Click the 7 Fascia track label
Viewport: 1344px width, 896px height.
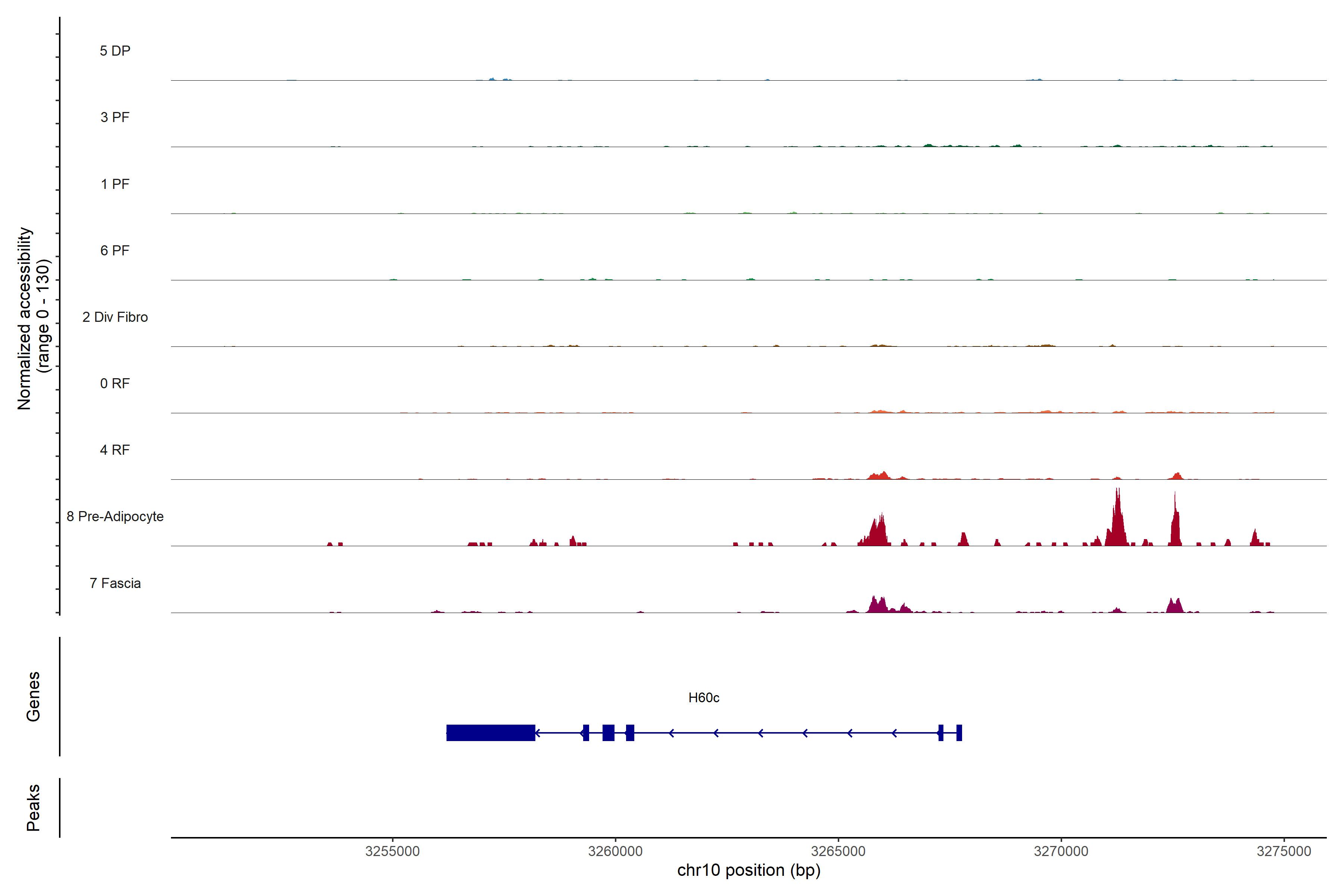tap(115, 583)
